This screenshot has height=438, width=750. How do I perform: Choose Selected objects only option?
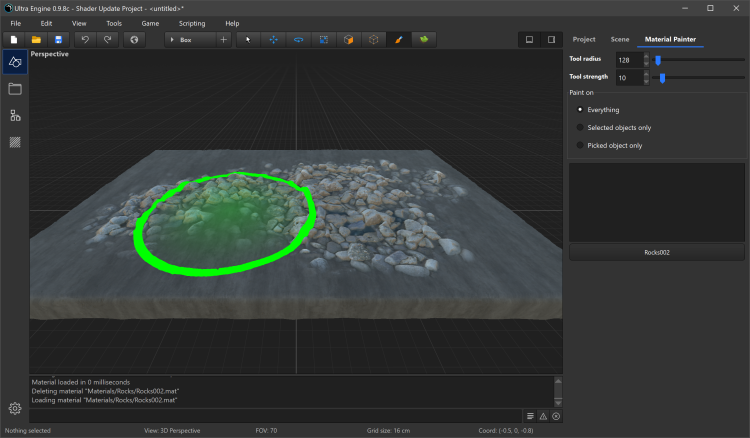click(x=581, y=127)
